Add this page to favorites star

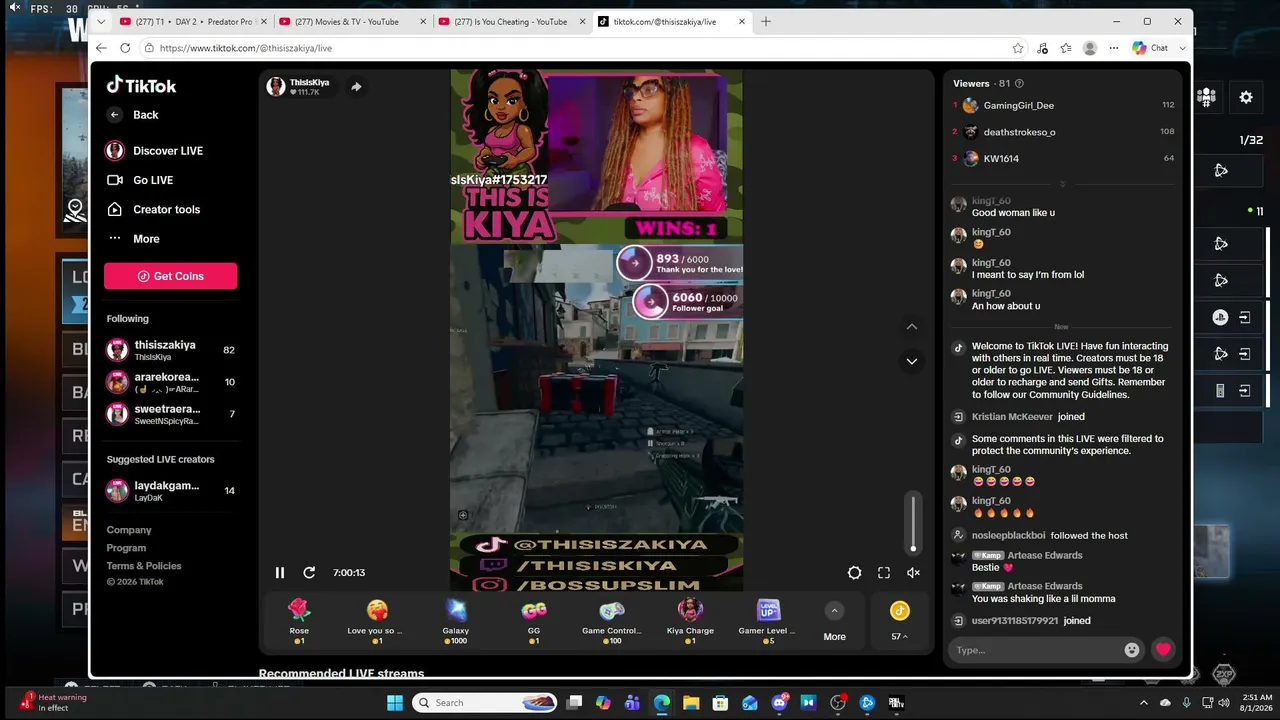tap(1018, 48)
